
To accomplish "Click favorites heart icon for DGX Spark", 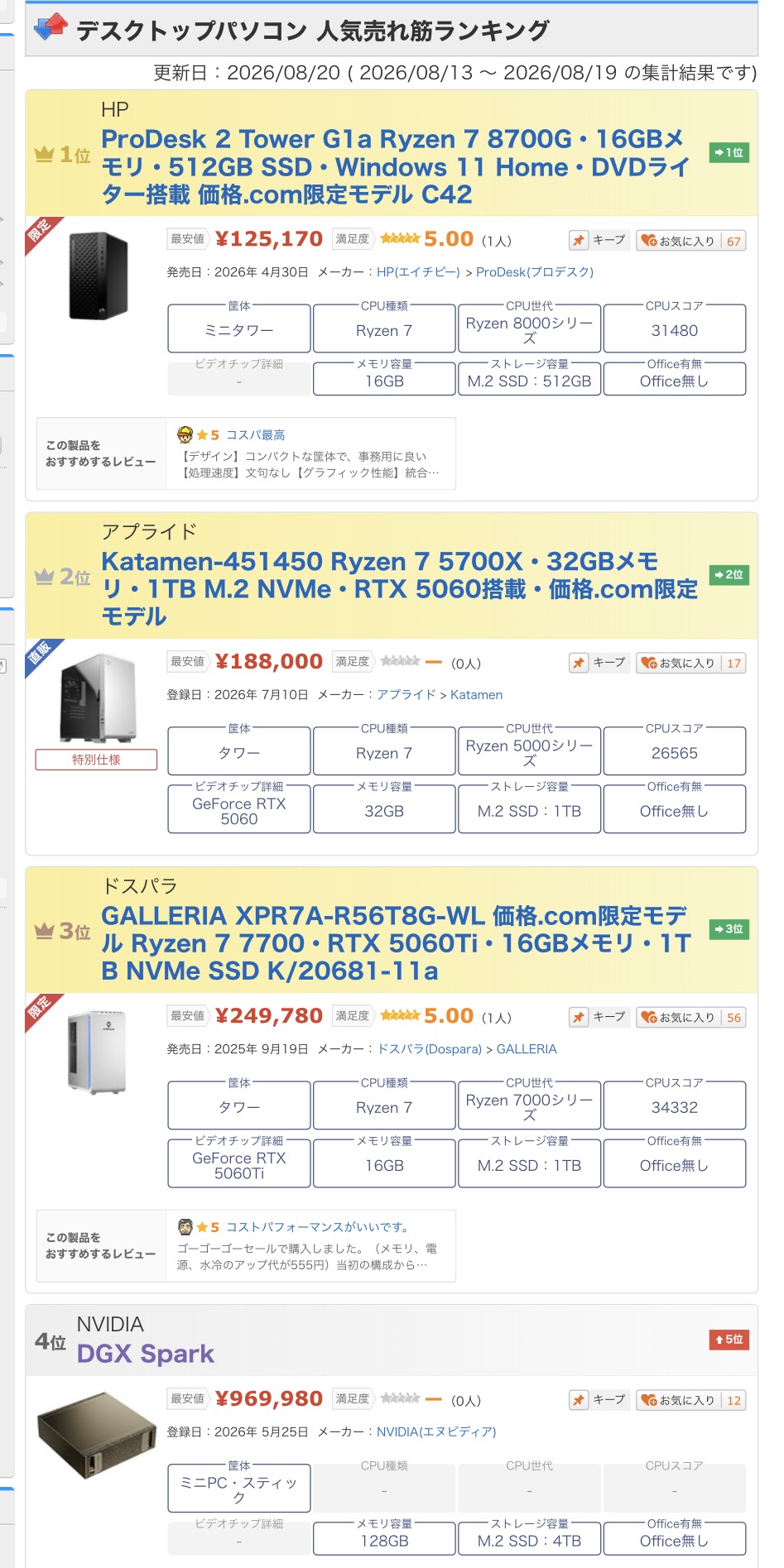I will pyautogui.click(x=649, y=1400).
